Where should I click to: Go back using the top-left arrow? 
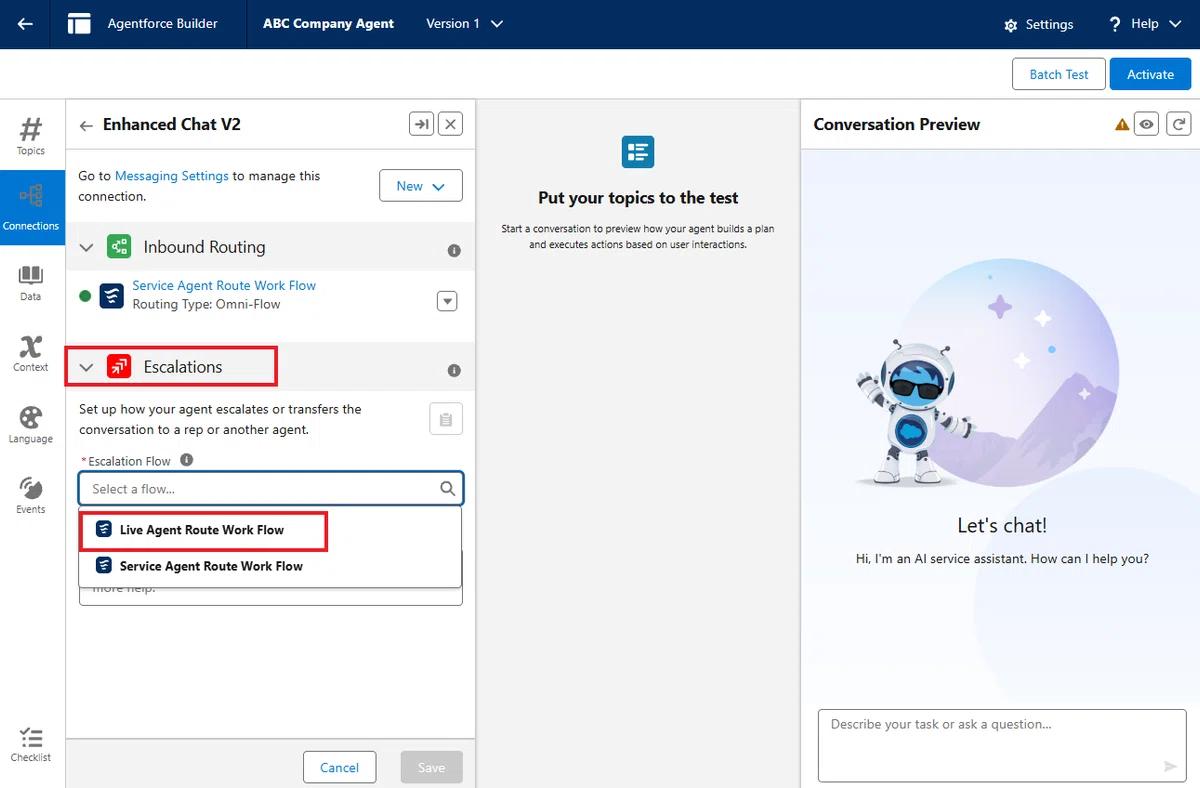25,24
